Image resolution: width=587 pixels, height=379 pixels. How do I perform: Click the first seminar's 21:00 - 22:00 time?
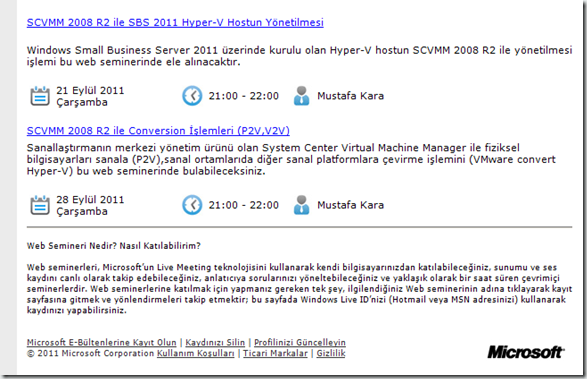(x=244, y=96)
